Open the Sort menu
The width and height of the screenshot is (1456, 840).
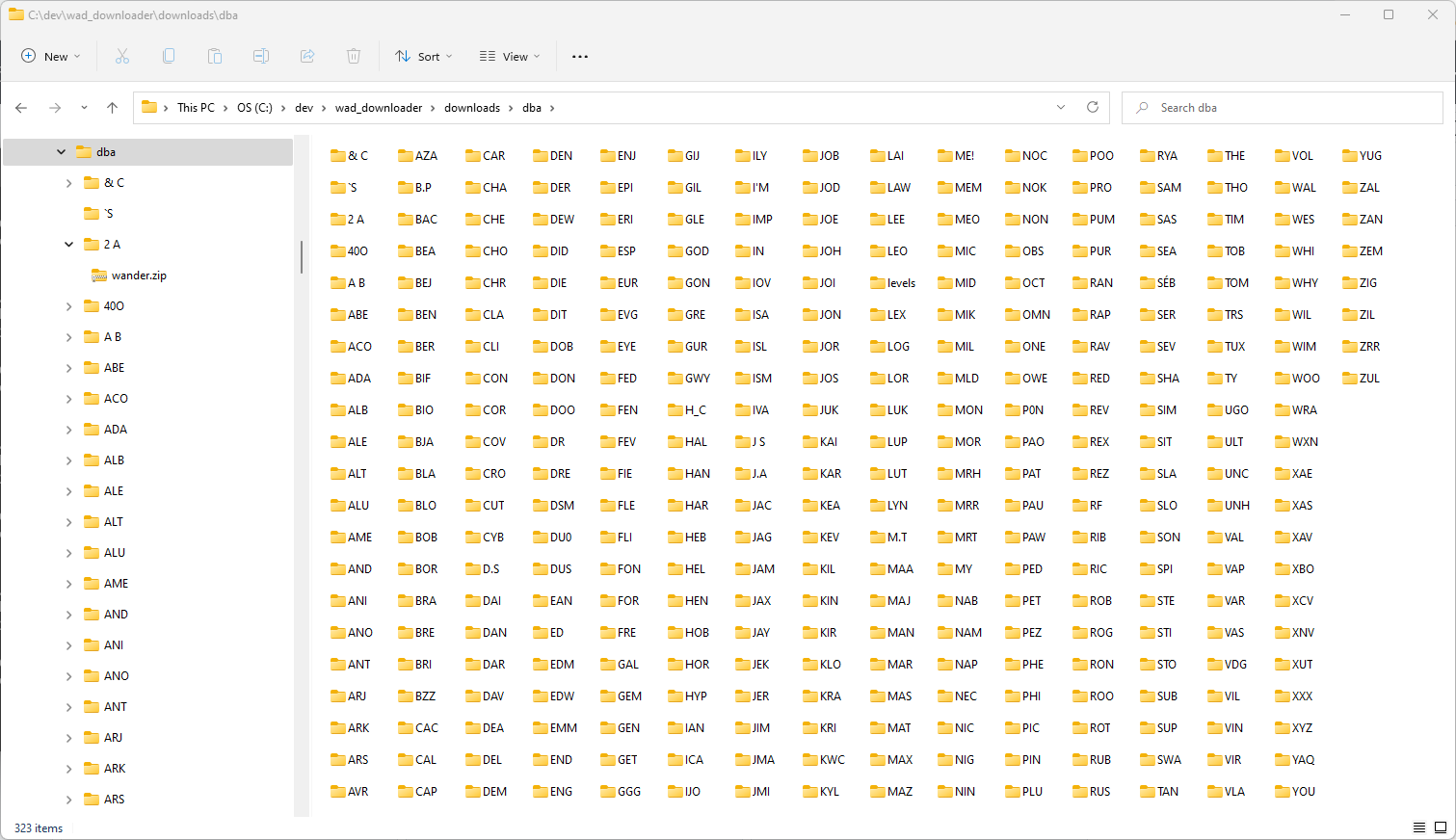pos(424,56)
